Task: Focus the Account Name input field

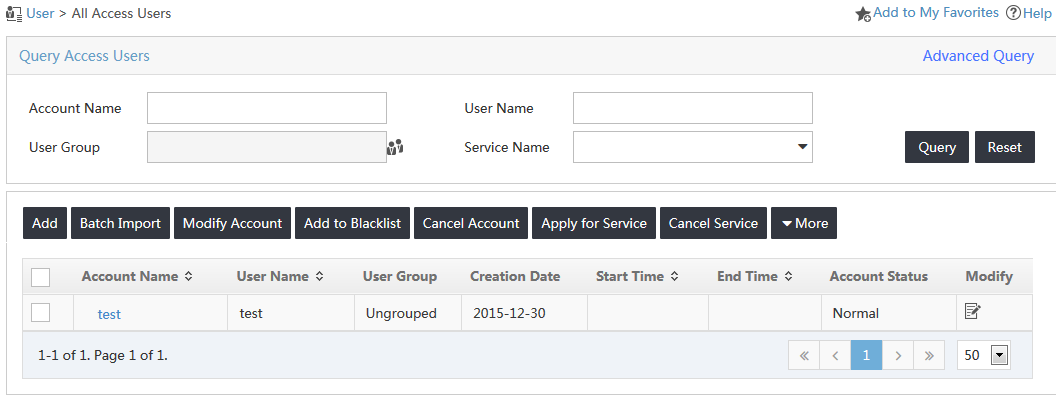Action: pos(267,108)
